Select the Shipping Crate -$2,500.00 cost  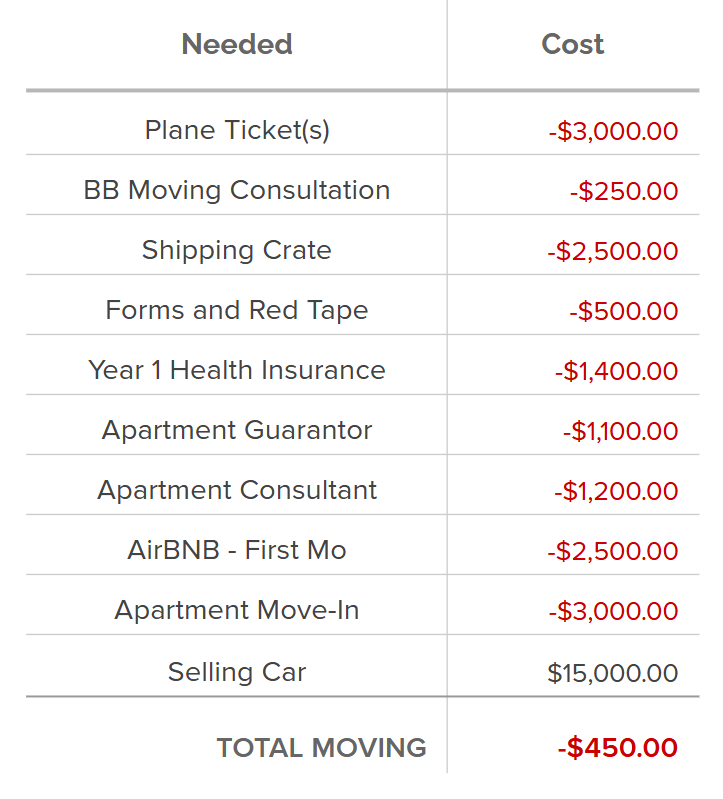pyautogui.click(x=613, y=251)
